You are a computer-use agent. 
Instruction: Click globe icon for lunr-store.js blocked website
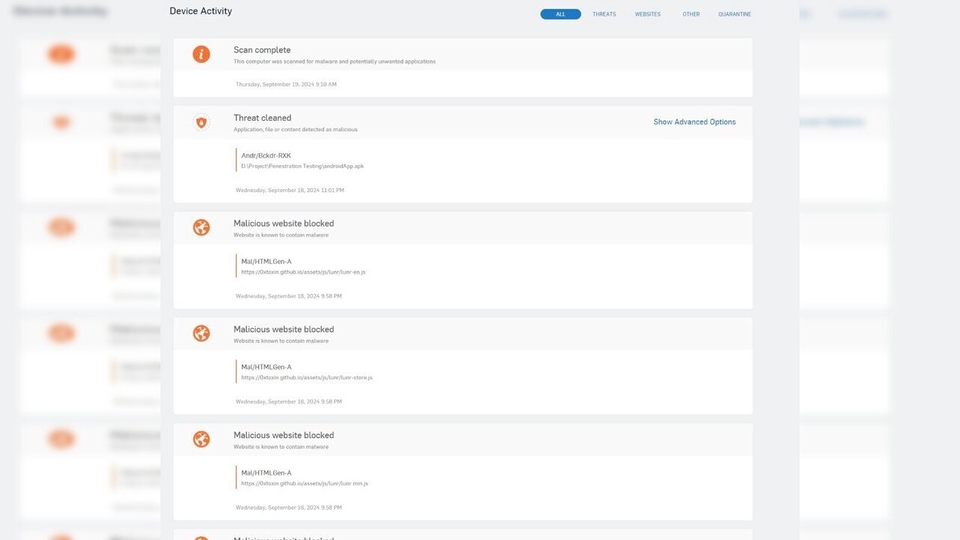pyautogui.click(x=201, y=333)
